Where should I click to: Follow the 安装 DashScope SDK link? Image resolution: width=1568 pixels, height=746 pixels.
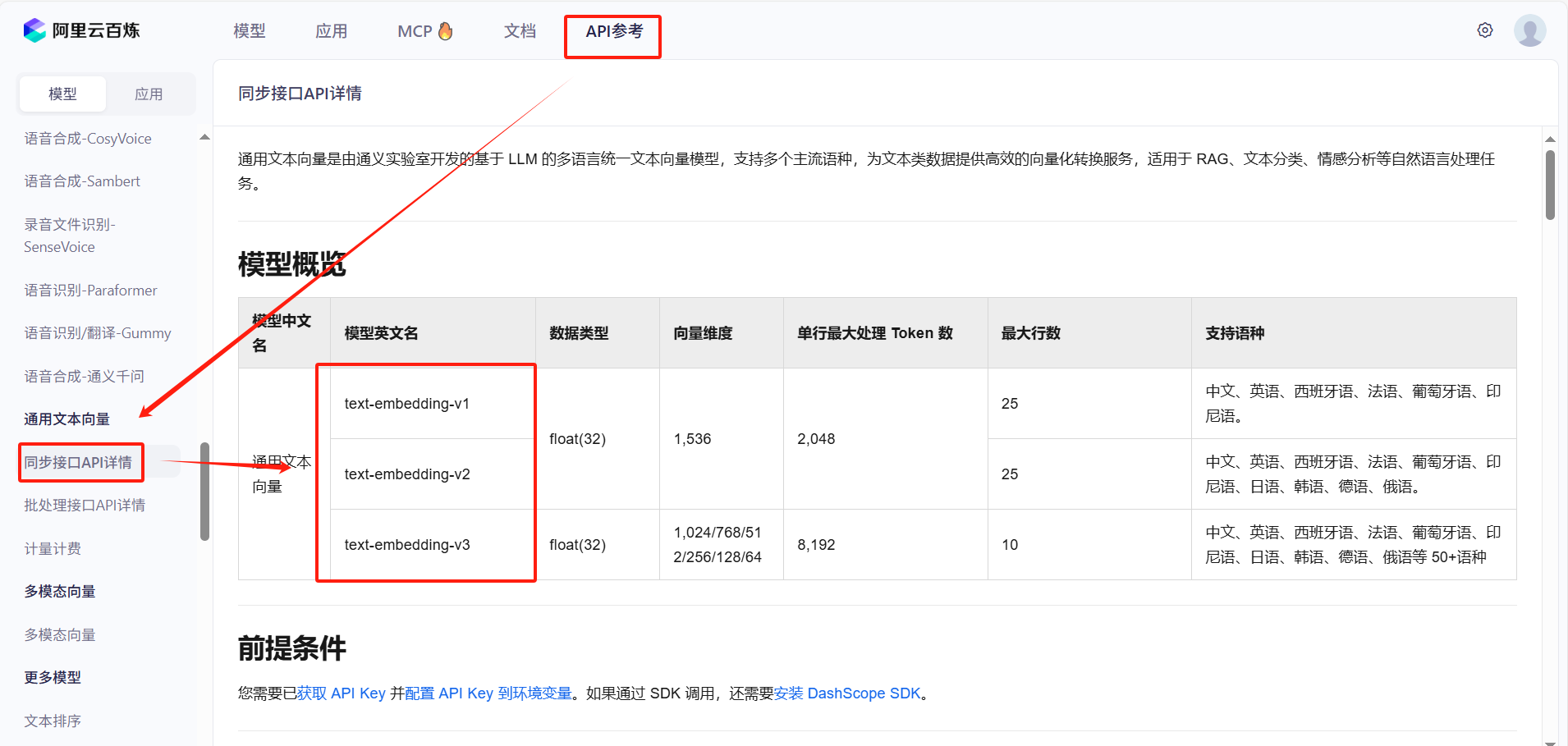click(x=847, y=693)
